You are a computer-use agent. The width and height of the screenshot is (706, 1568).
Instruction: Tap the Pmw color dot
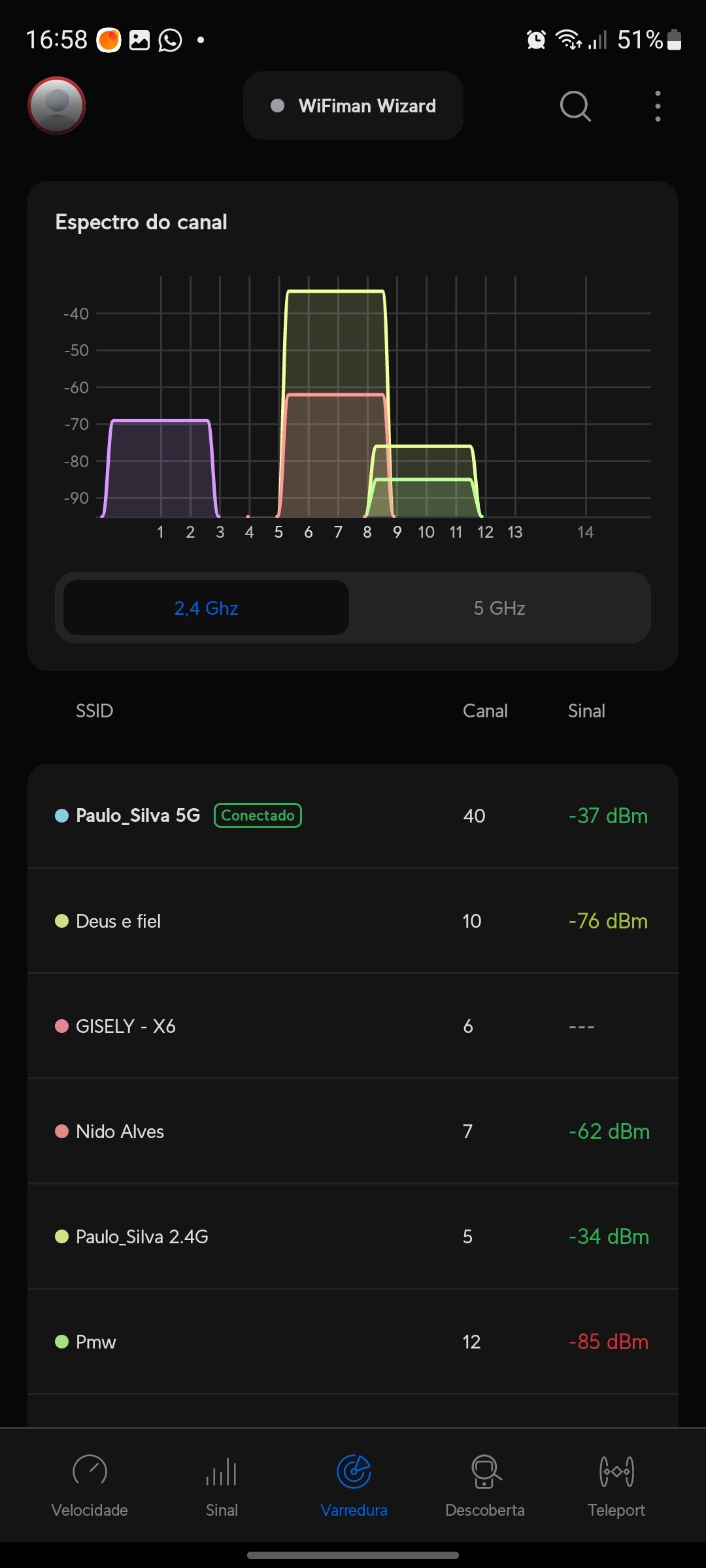tap(62, 1342)
